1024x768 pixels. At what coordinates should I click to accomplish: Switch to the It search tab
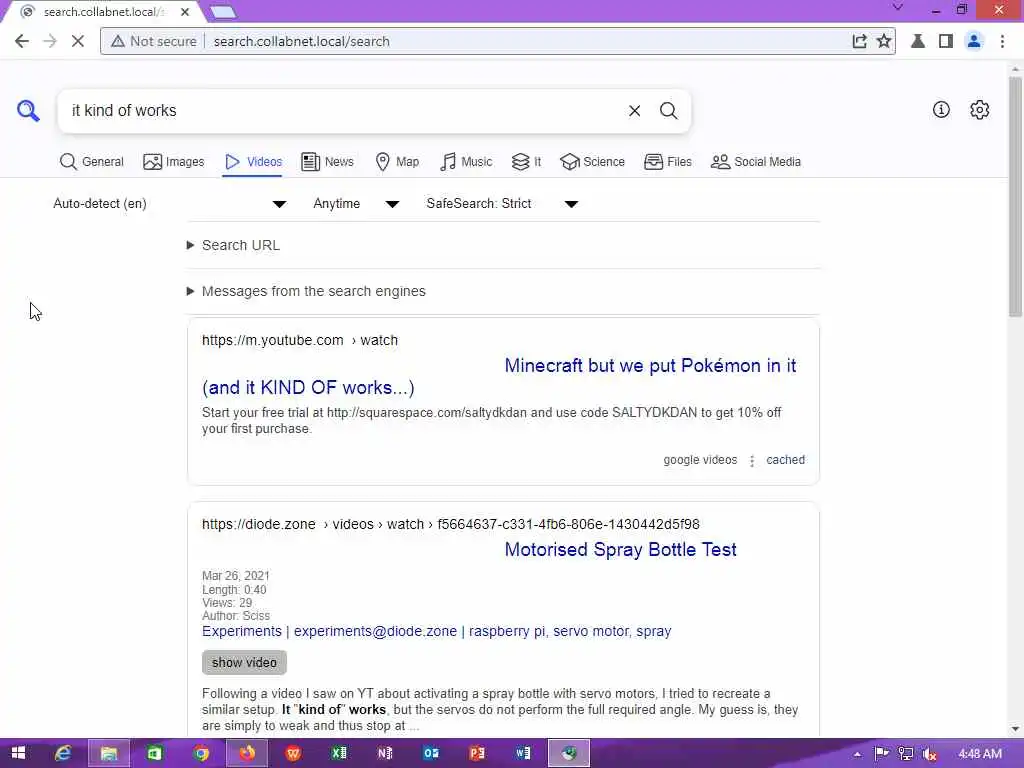click(x=526, y=161)
